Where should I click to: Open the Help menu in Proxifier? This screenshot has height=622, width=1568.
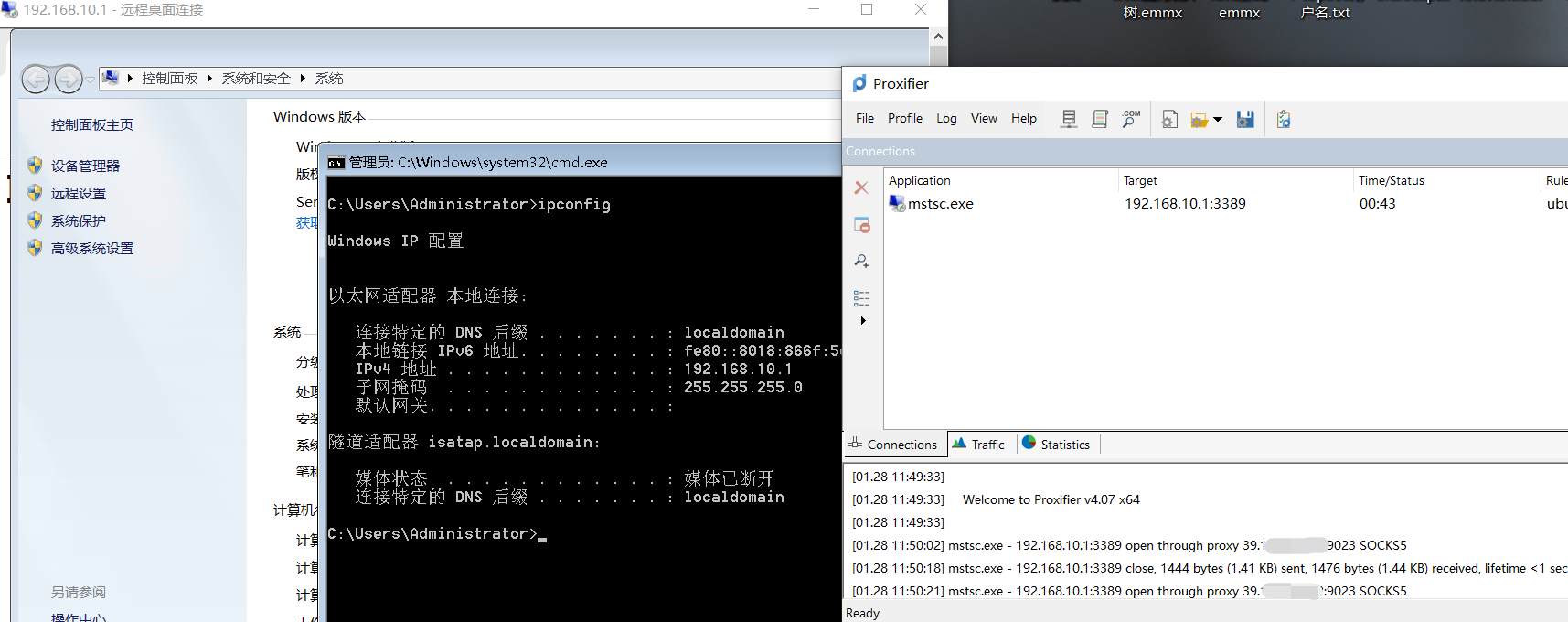coord(1024,118)
